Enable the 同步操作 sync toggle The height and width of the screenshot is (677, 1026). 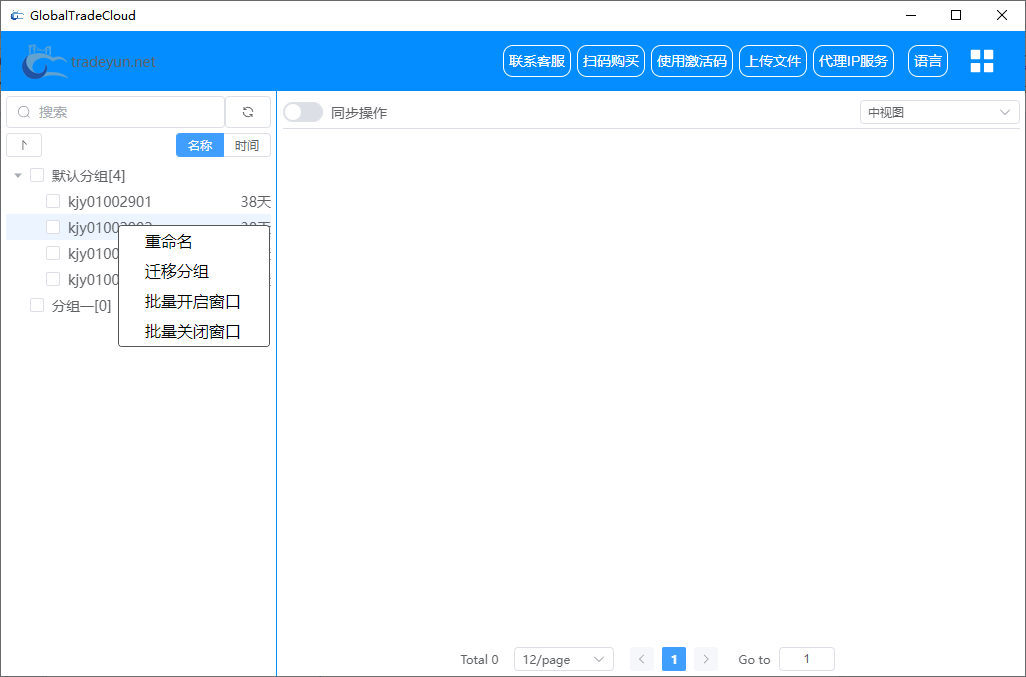pos(303,112)
